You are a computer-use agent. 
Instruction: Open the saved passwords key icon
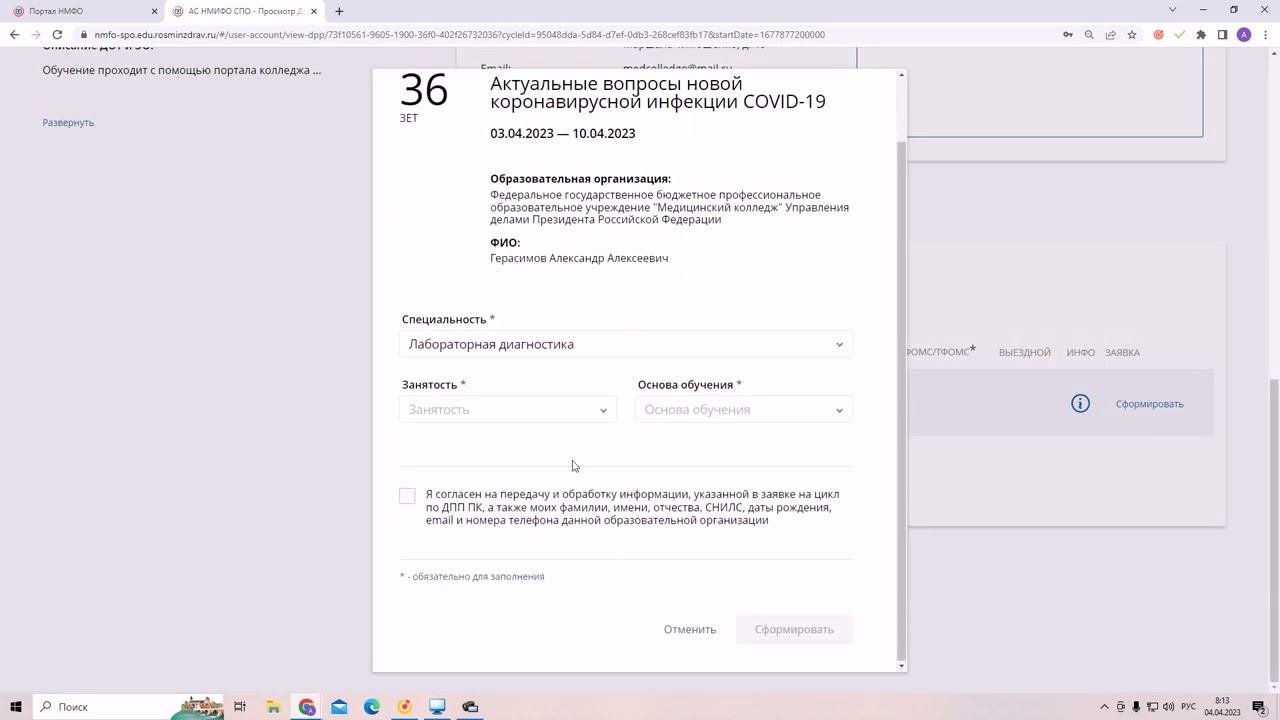click(x=1068, y=35)
